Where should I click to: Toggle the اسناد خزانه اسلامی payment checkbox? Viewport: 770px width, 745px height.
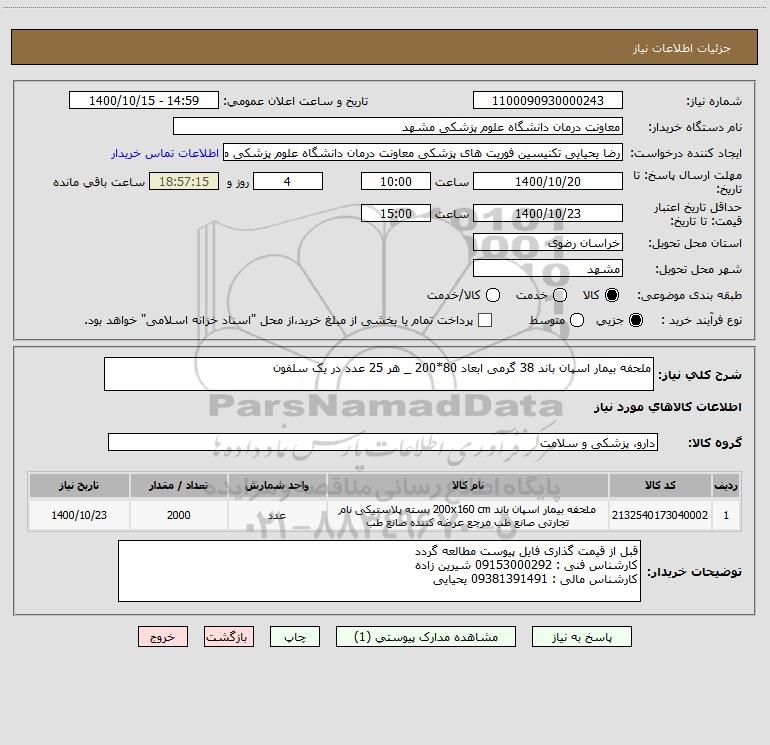tap(485, 320)
